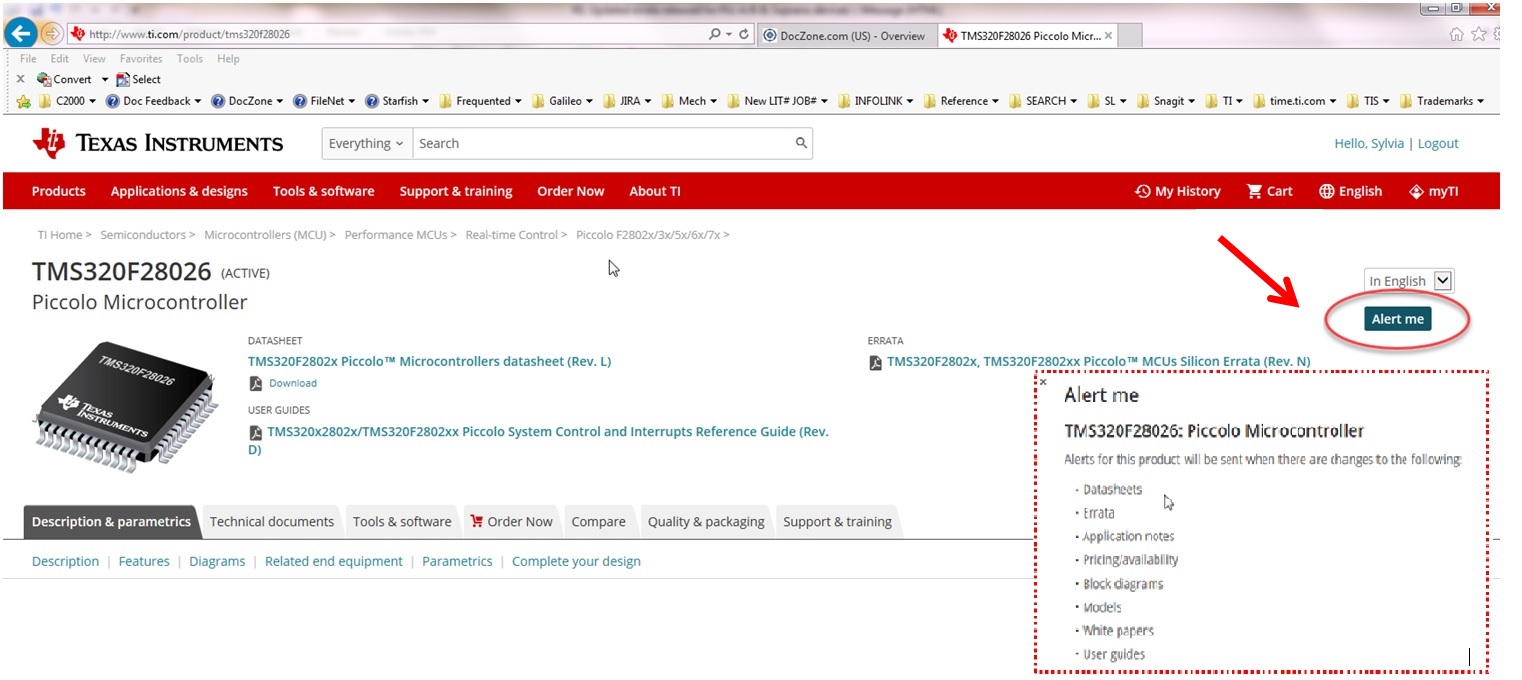
Task: Expand the Everything search scope dropdown
Action: click(366, 143)
